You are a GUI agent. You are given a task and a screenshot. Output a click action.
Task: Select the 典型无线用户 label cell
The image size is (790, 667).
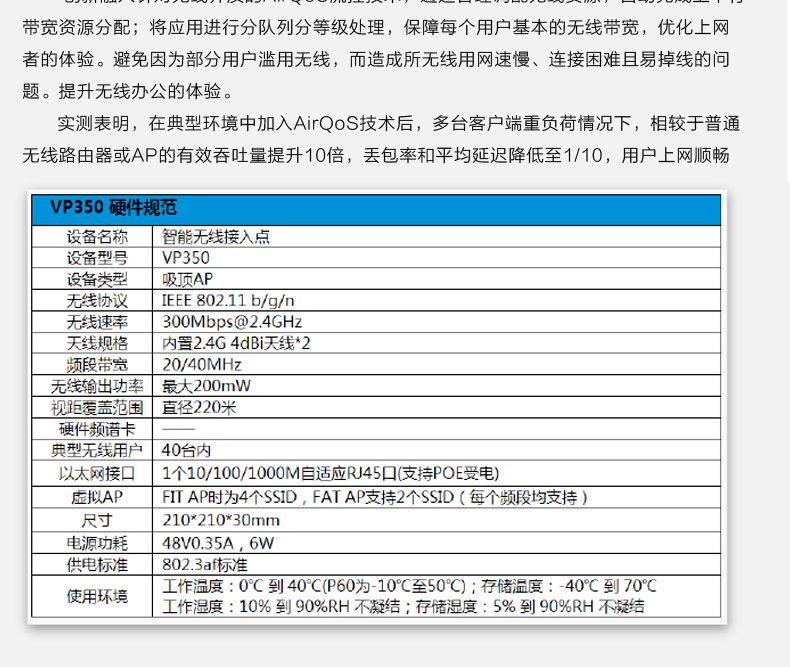coord(92,450)
